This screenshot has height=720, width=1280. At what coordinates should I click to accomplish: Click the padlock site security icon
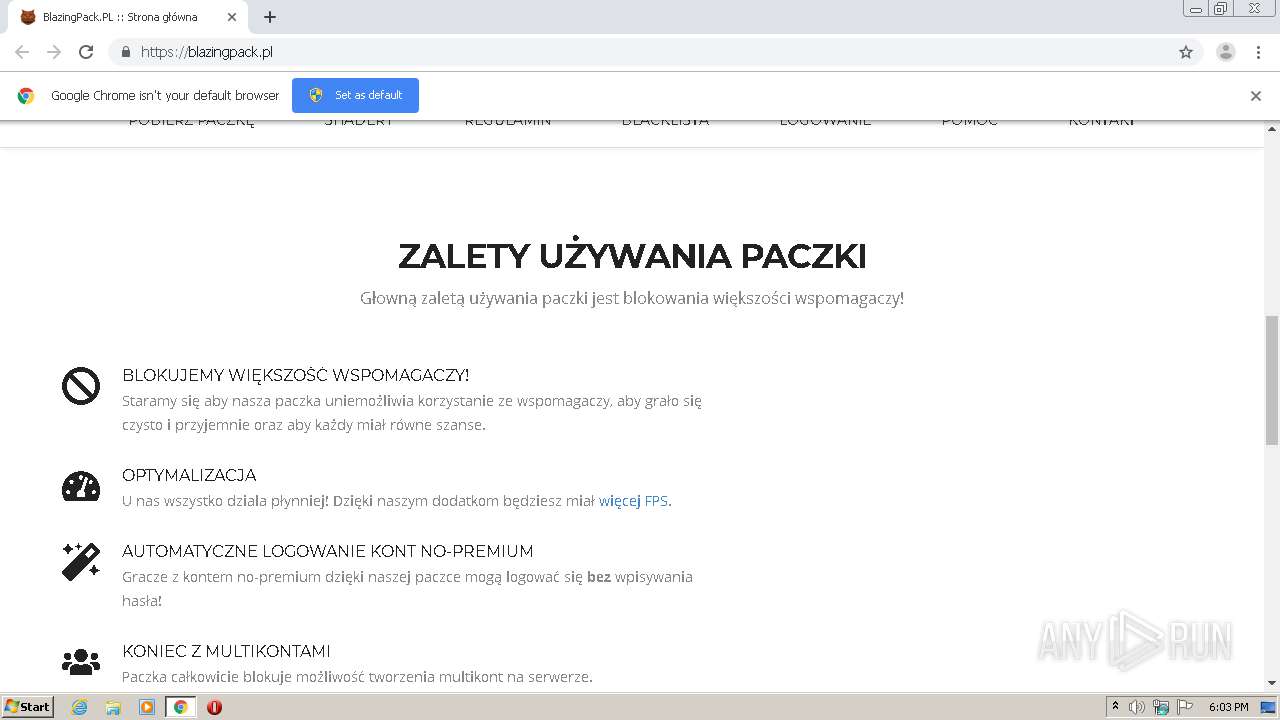[x=125, y=52]
